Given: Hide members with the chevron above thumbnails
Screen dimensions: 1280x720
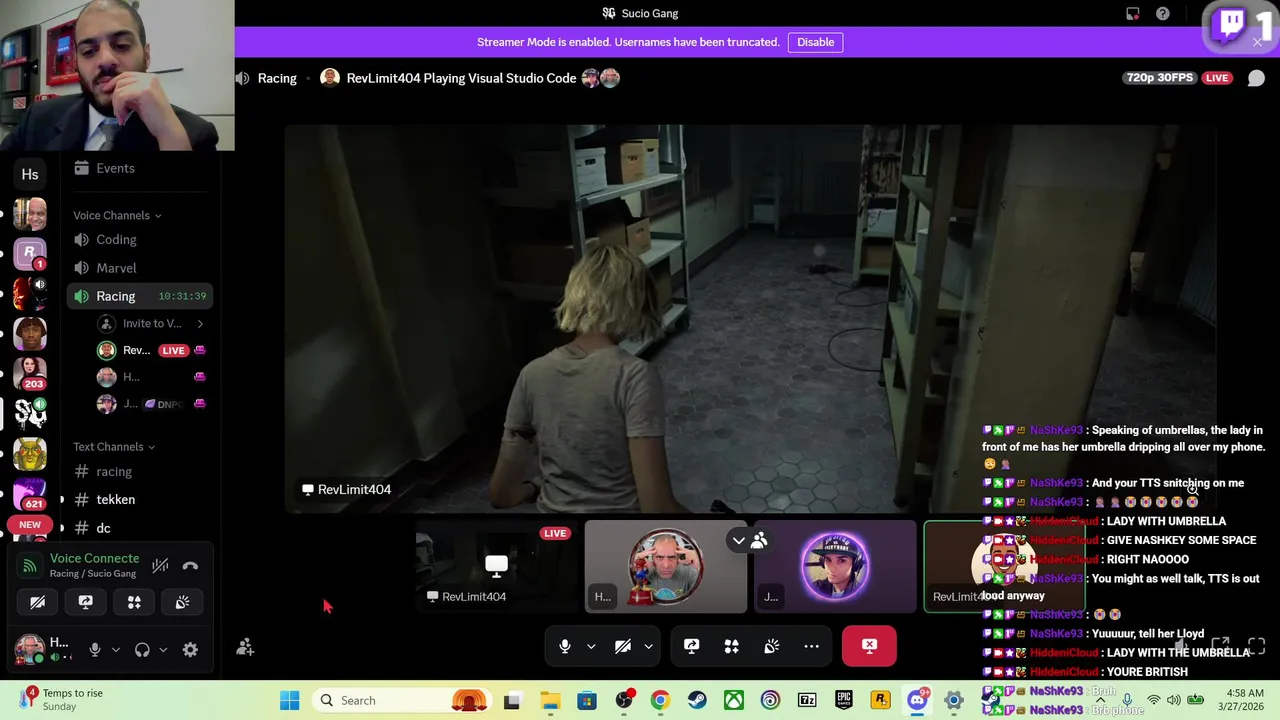Looking at the screenshot, I should coord(738,540).
